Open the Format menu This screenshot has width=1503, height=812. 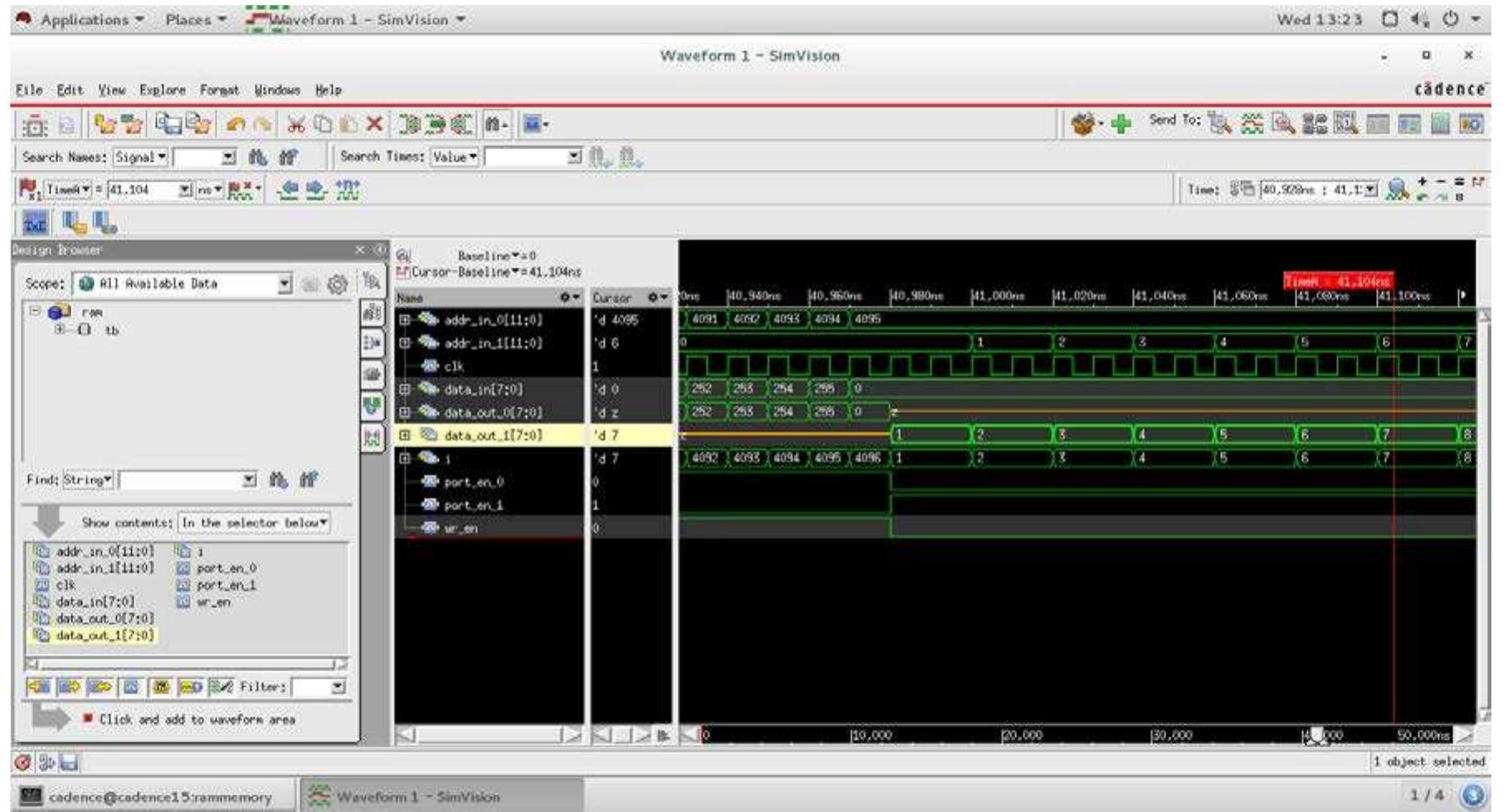tap(219, 90)
